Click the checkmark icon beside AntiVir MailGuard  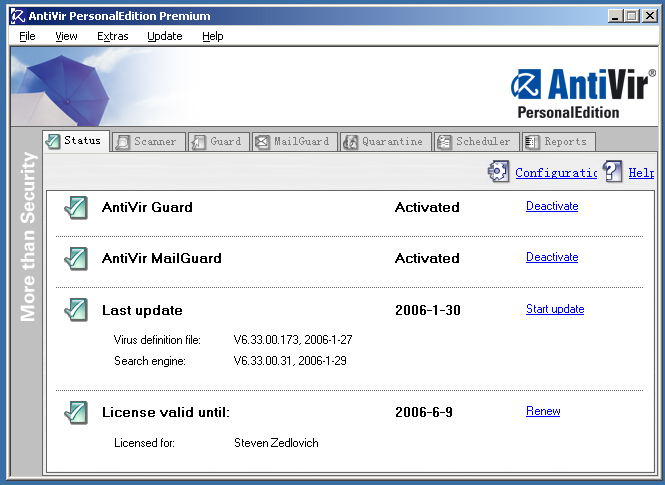(76, 259)
